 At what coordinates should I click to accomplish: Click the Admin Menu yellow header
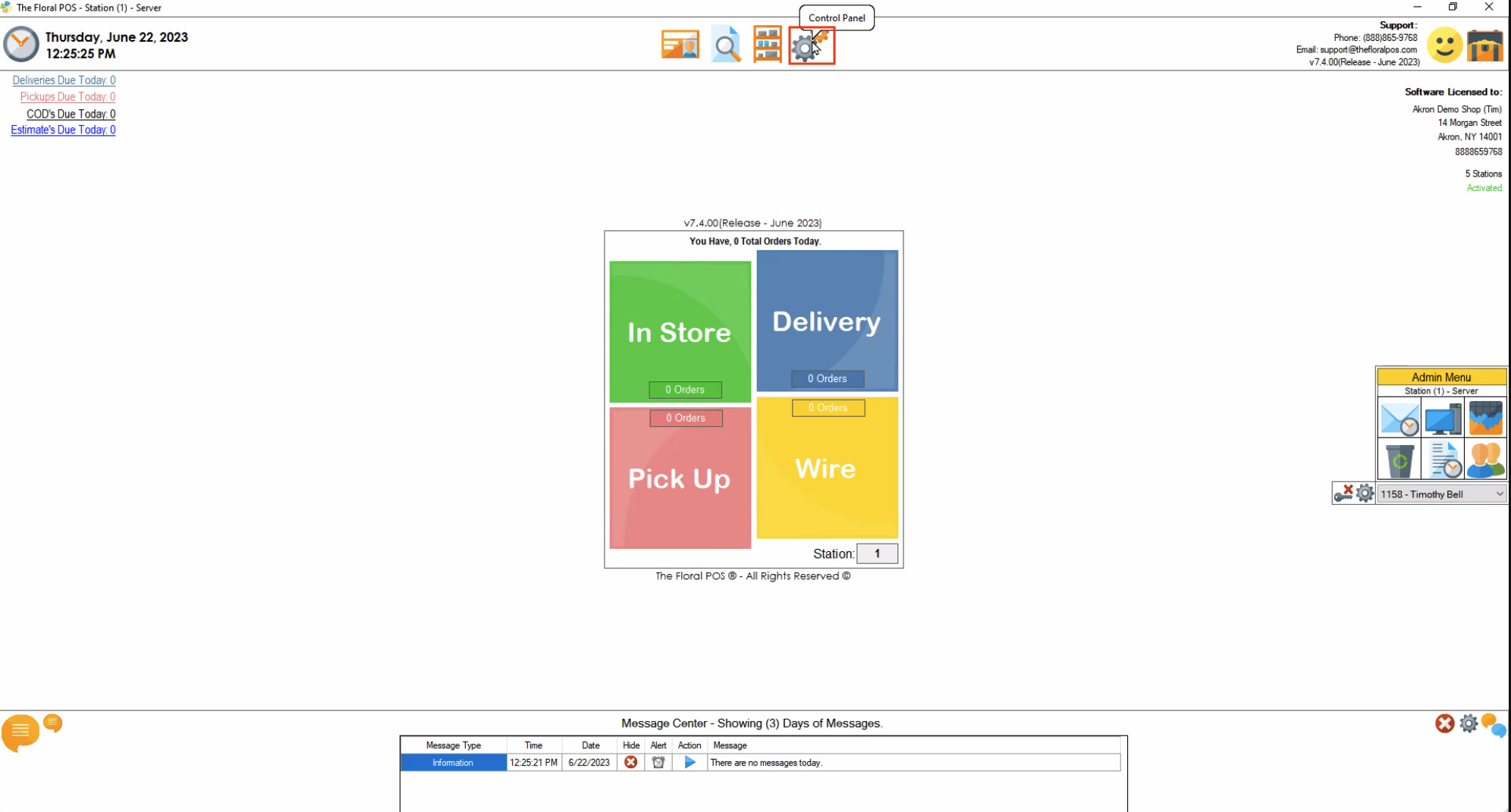point(1441,377)
